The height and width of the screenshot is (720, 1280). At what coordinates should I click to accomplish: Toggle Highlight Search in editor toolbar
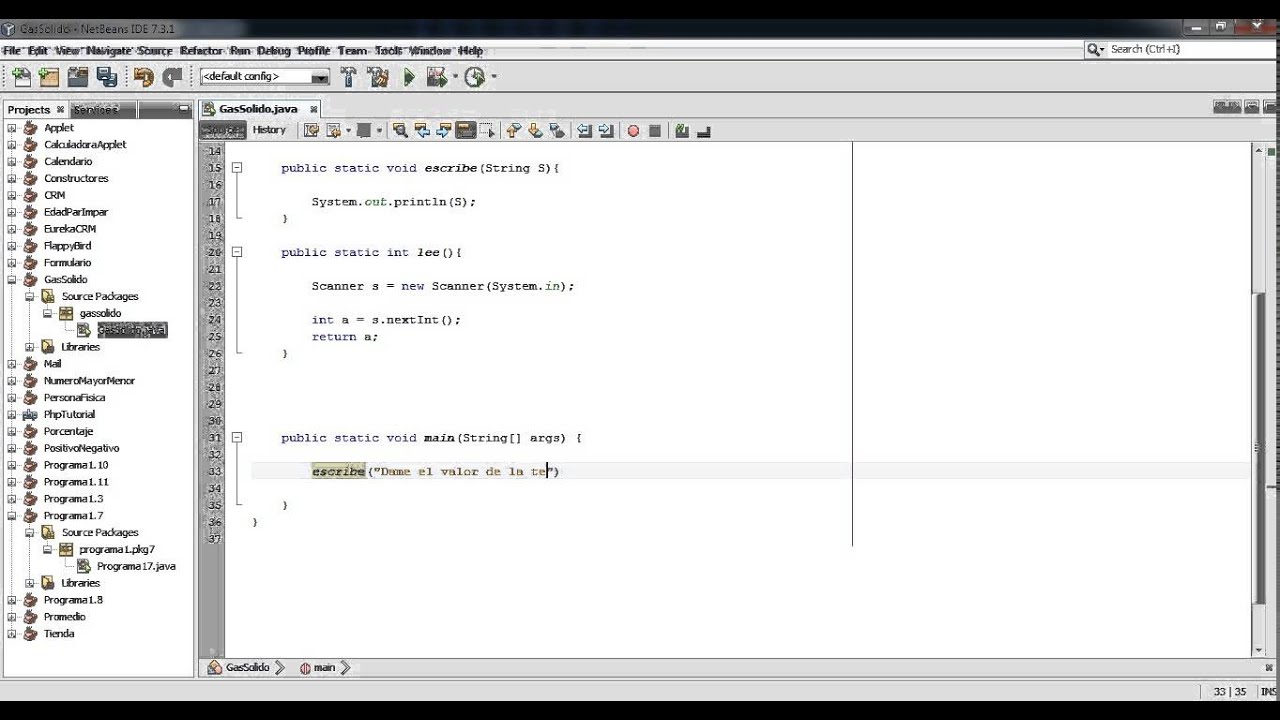point(465,130)
